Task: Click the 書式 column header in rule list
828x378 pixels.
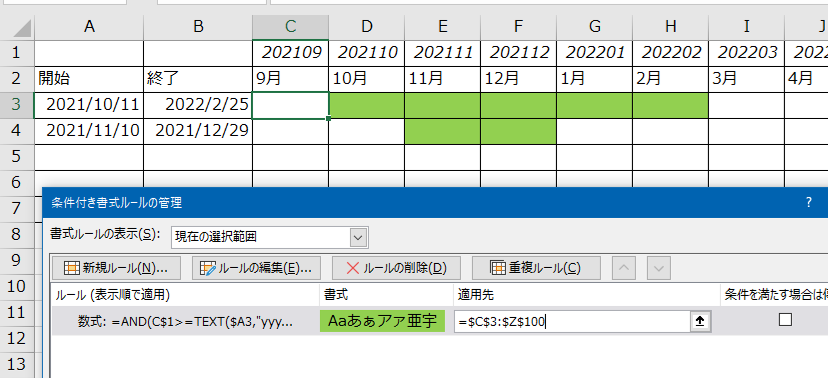Action: coord(386,296)
